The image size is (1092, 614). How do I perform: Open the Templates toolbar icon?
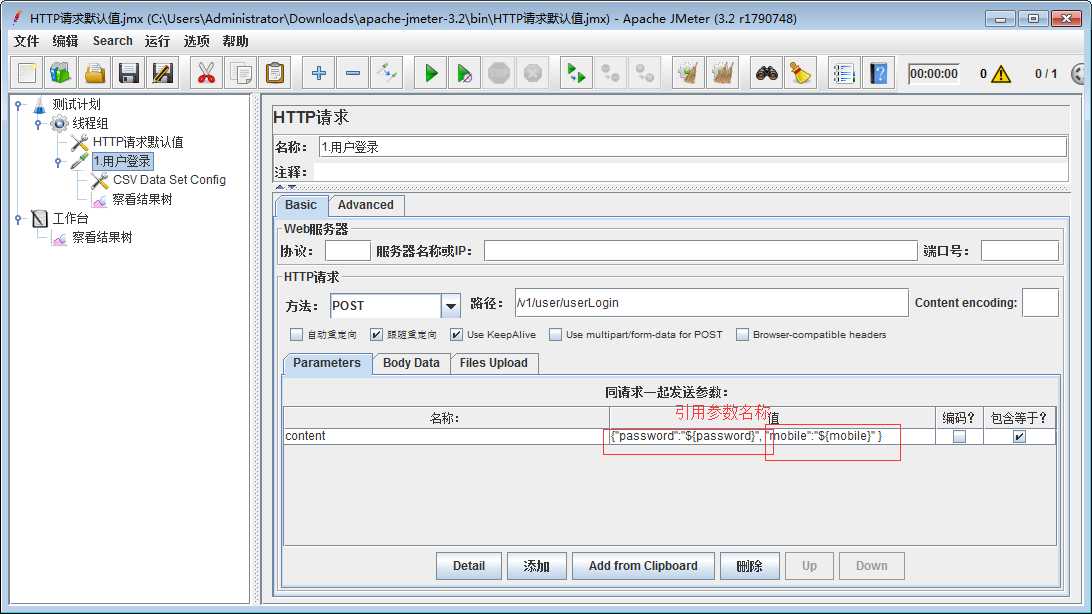point(61,73)
